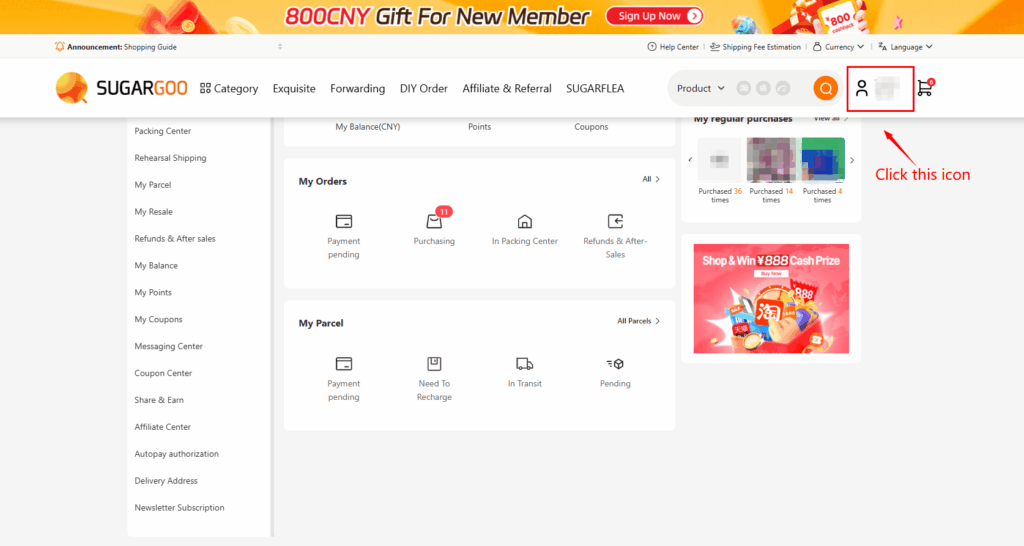Click the Weidian source icon in search bar
The height and width of the screenshot is (546, 1024).
[x=782, y=88]
